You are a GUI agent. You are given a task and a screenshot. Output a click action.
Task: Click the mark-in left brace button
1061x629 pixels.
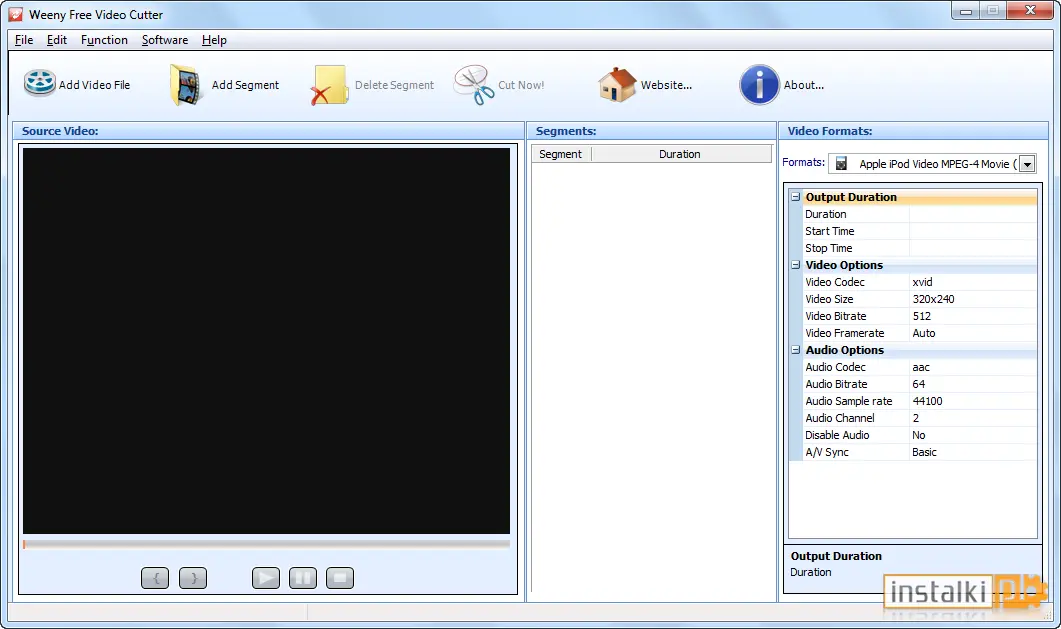pyautogui.click(x=155, y=578)
